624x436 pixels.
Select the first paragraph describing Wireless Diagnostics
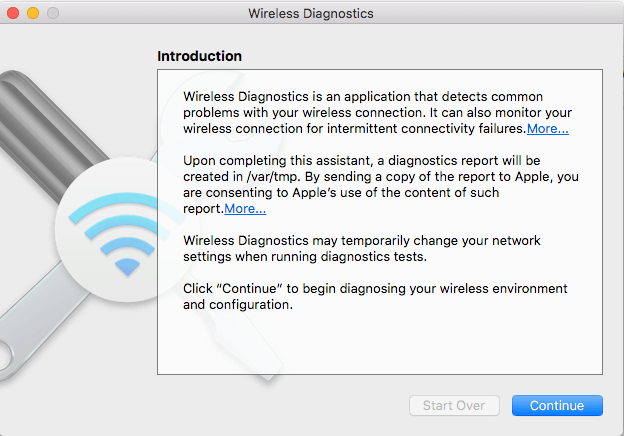377,113
